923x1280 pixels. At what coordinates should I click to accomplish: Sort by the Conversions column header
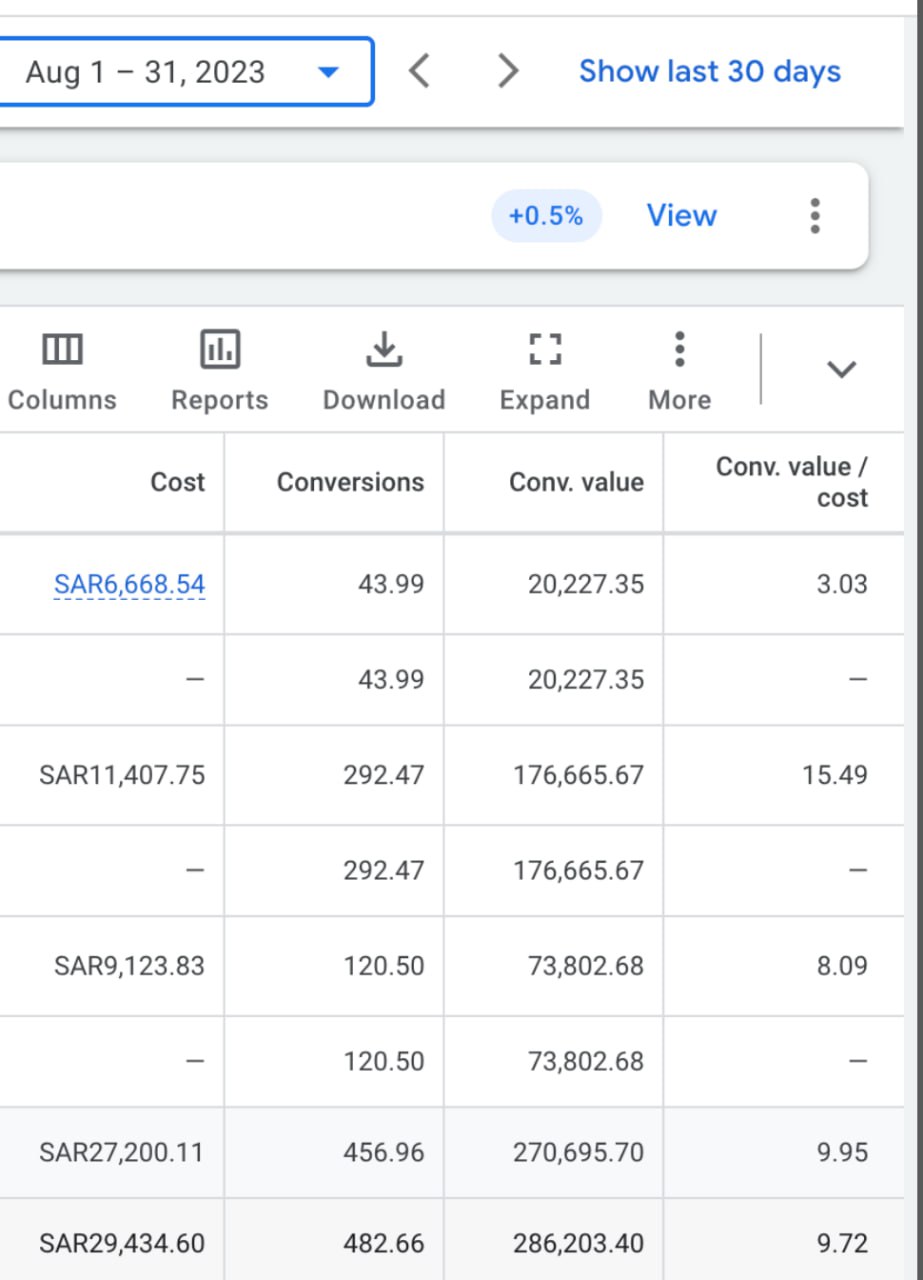(350, 482)
